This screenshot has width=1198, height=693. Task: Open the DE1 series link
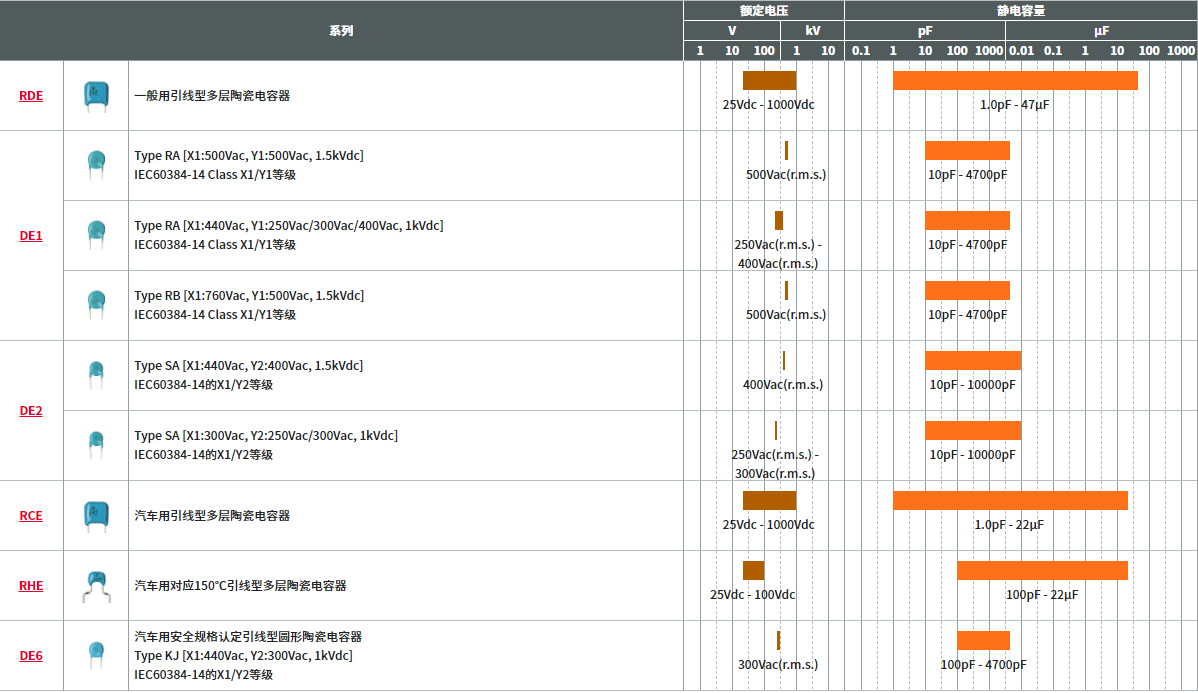coord(31,236)
